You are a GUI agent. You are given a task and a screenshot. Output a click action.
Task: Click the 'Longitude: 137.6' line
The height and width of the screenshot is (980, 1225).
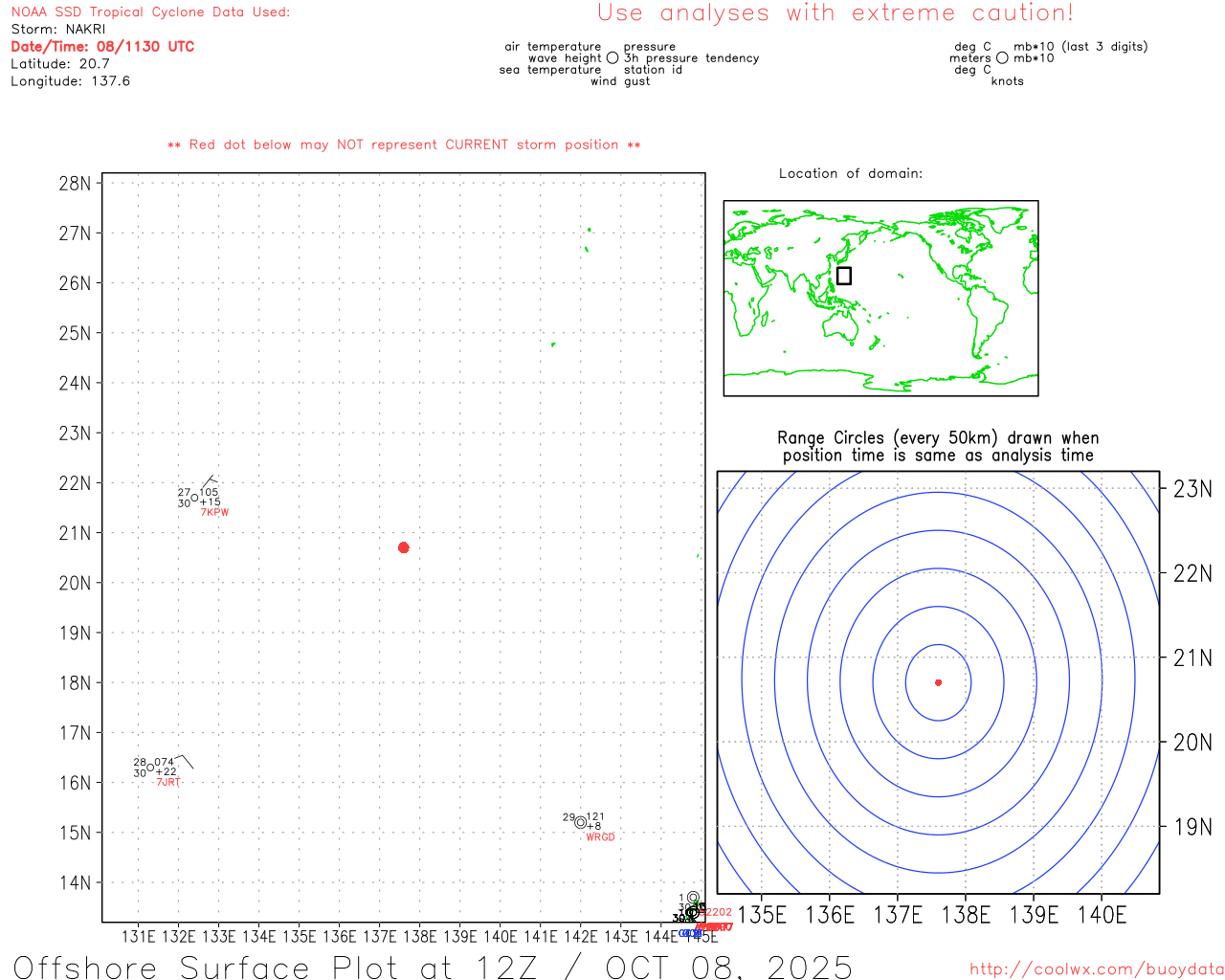tap(71, 81)
